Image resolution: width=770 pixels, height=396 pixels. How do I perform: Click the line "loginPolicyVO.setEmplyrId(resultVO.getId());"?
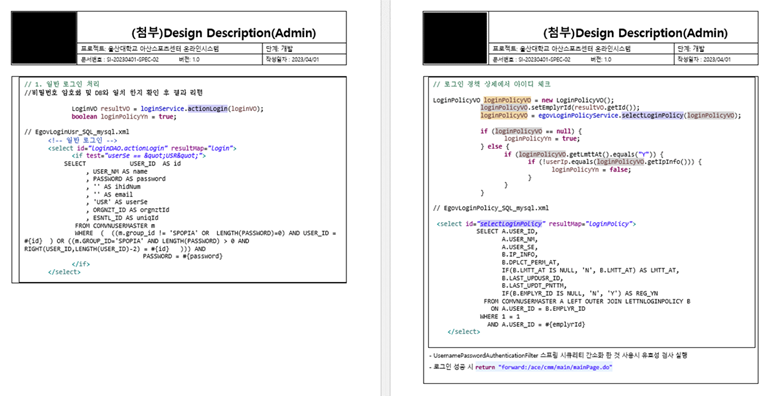click(x=560, y=108)
